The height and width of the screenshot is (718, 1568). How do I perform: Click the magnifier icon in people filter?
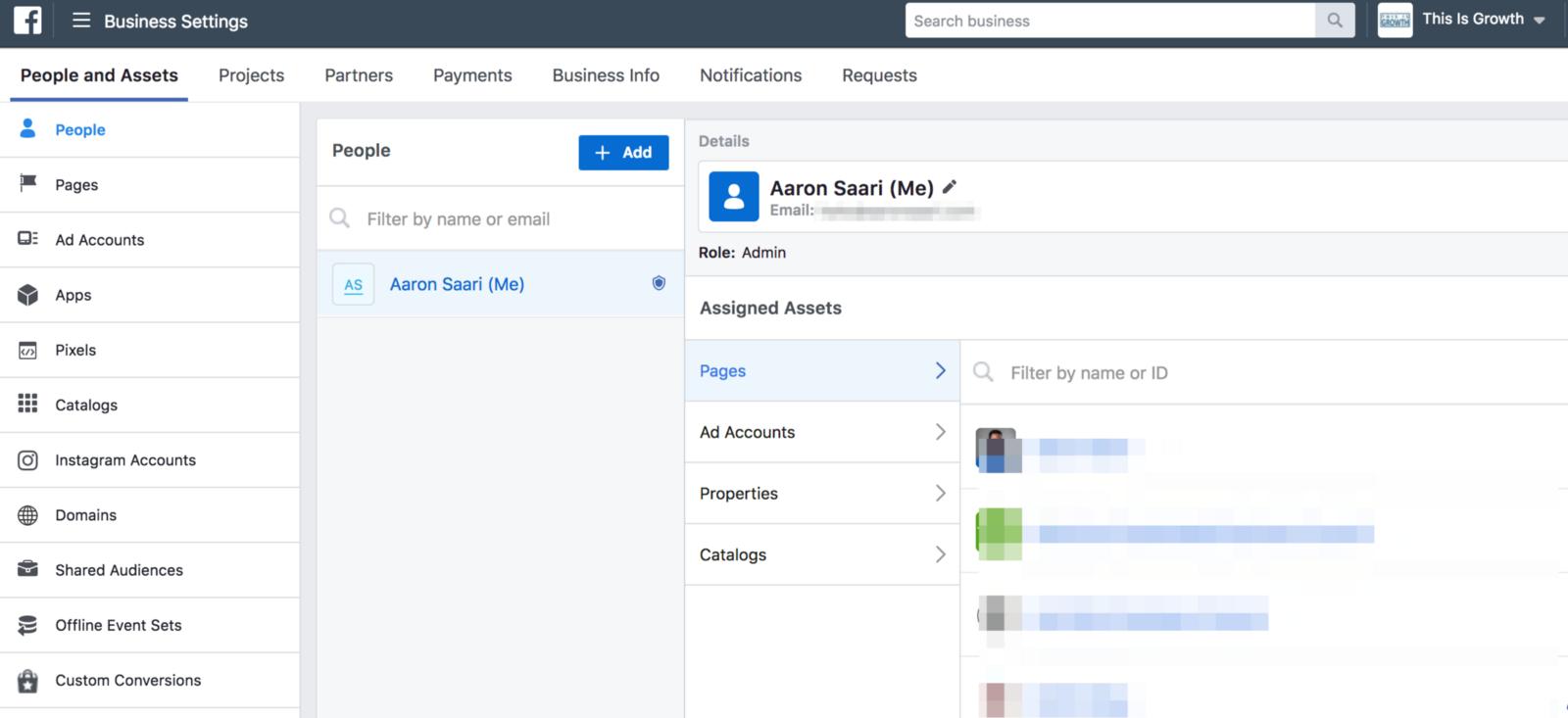(339, 217)
